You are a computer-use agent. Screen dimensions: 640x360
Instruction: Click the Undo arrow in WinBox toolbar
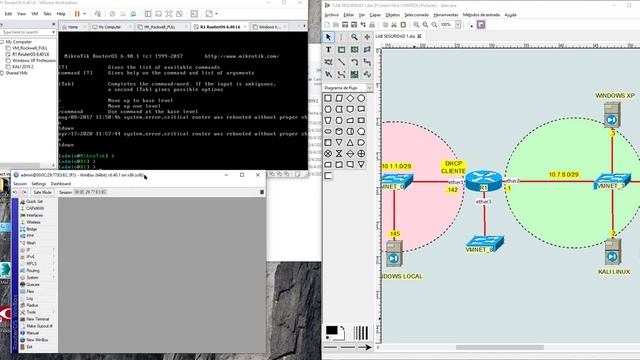pyautogui.click(x=15, y=192)
